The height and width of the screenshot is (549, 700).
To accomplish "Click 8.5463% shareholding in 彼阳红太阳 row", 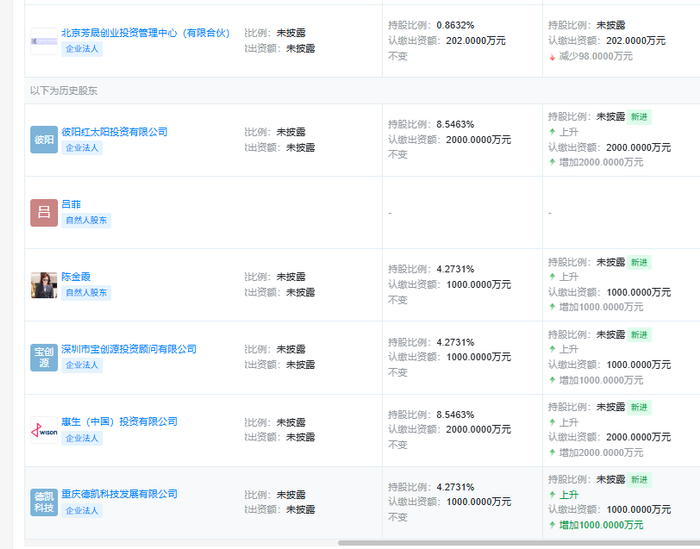I will (x=455, y=124).
